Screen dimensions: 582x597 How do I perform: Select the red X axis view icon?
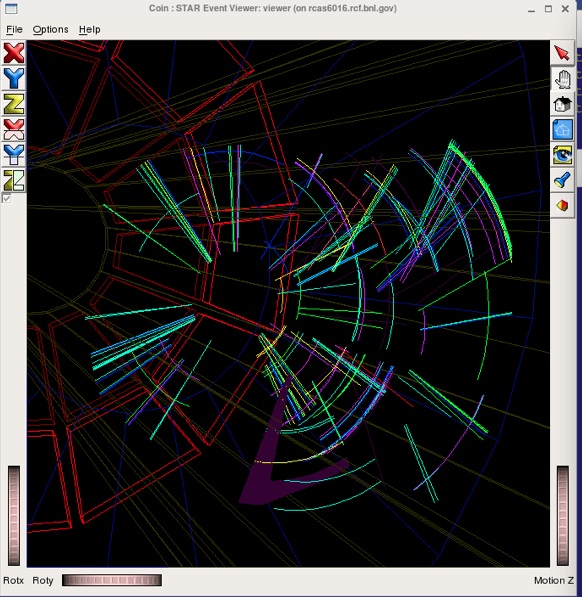coord(14,53)
